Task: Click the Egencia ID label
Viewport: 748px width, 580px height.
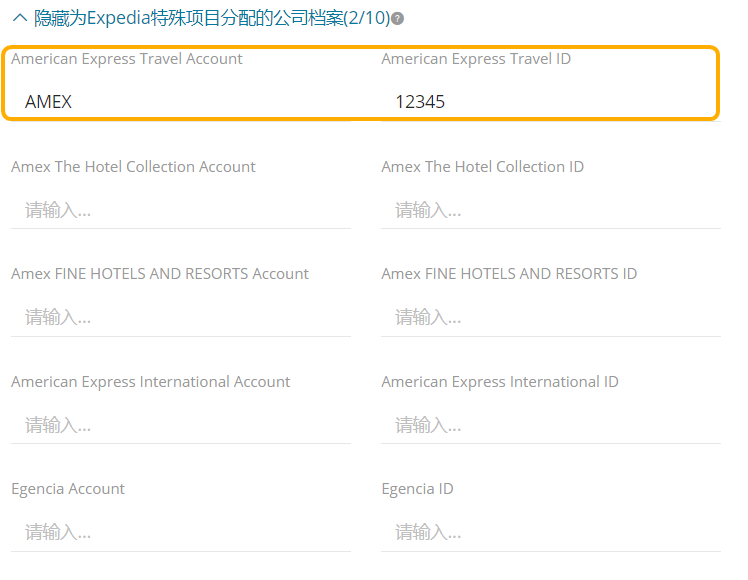Action: 417,489
